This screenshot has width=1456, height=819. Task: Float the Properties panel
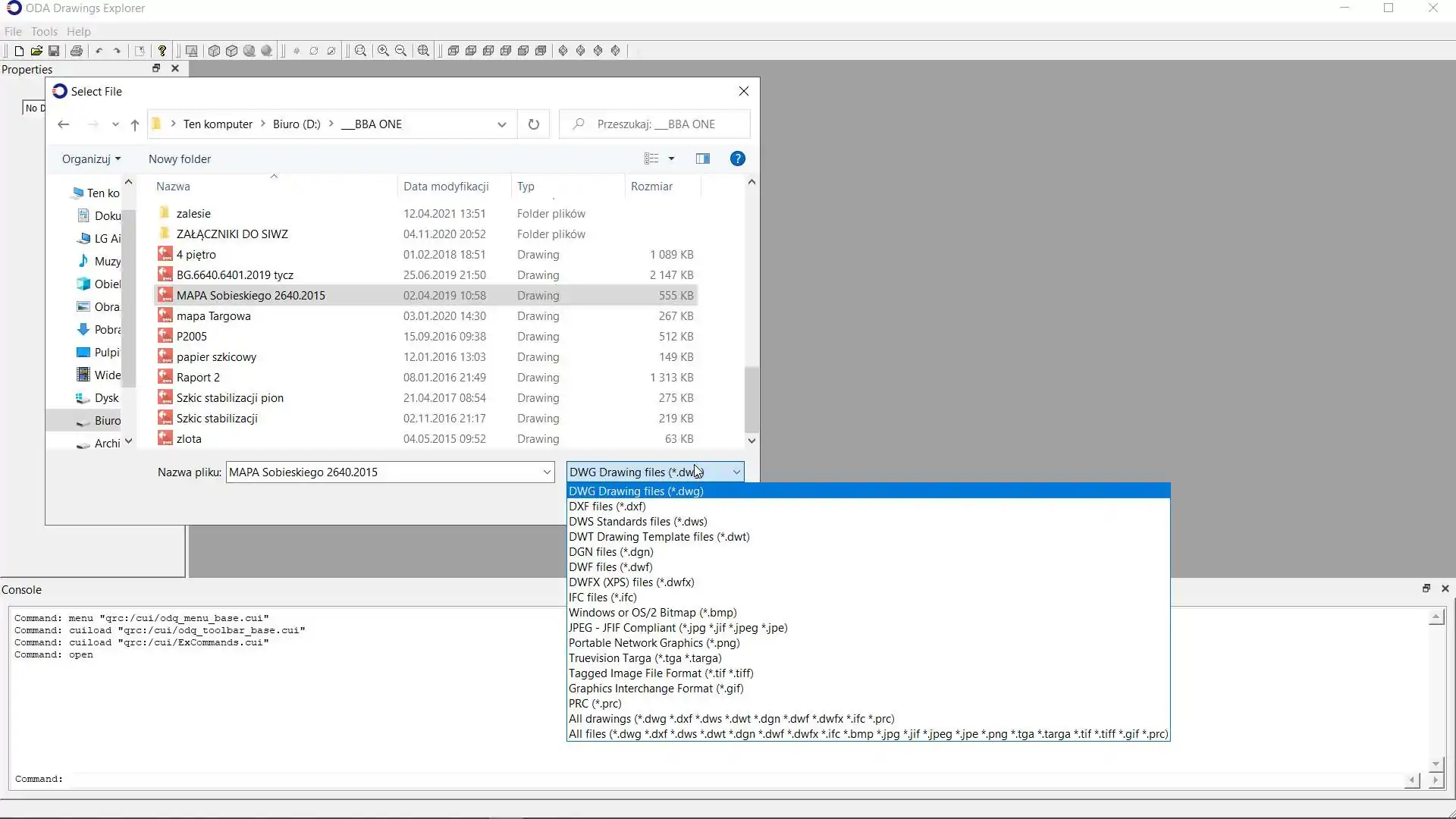156,68
